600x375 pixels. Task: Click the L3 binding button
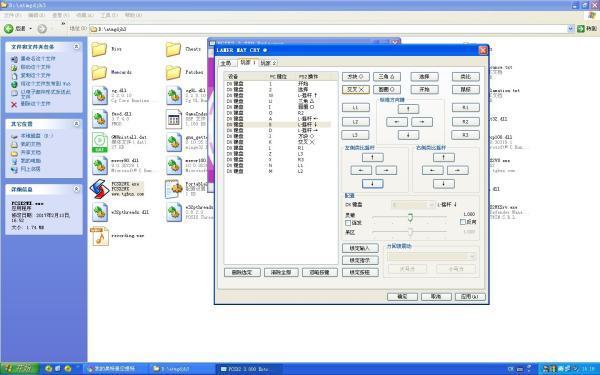click(x=355, y=135)
